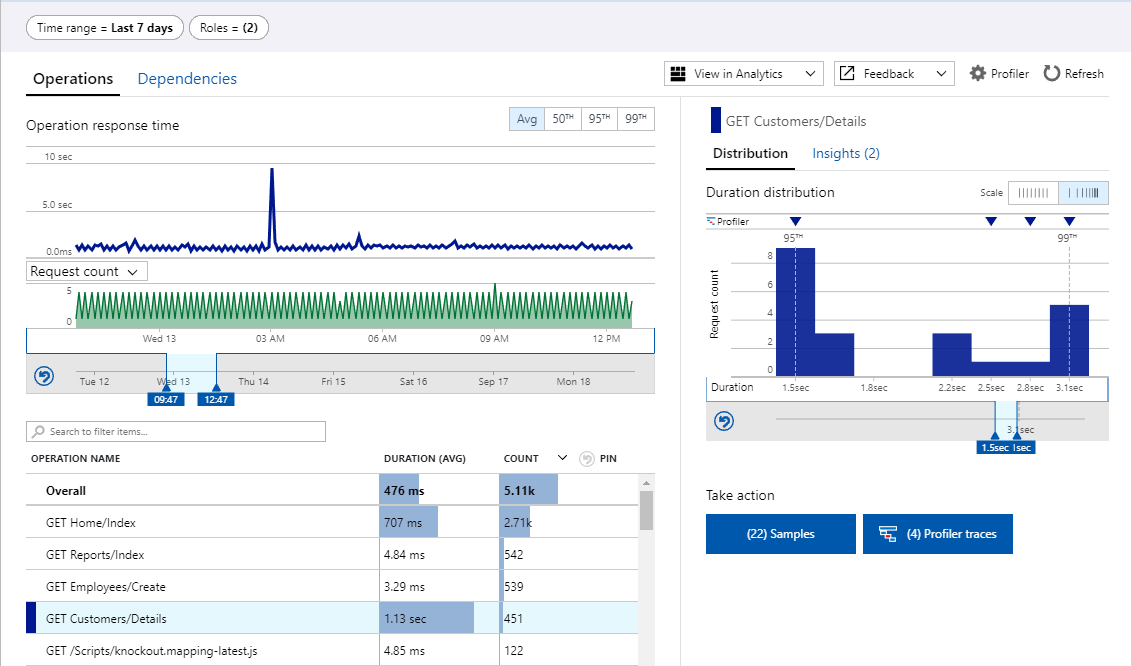1131x666 pixels.
Task: Click the Profiler label icon in the distribution chart
Action: pos(711,222)
